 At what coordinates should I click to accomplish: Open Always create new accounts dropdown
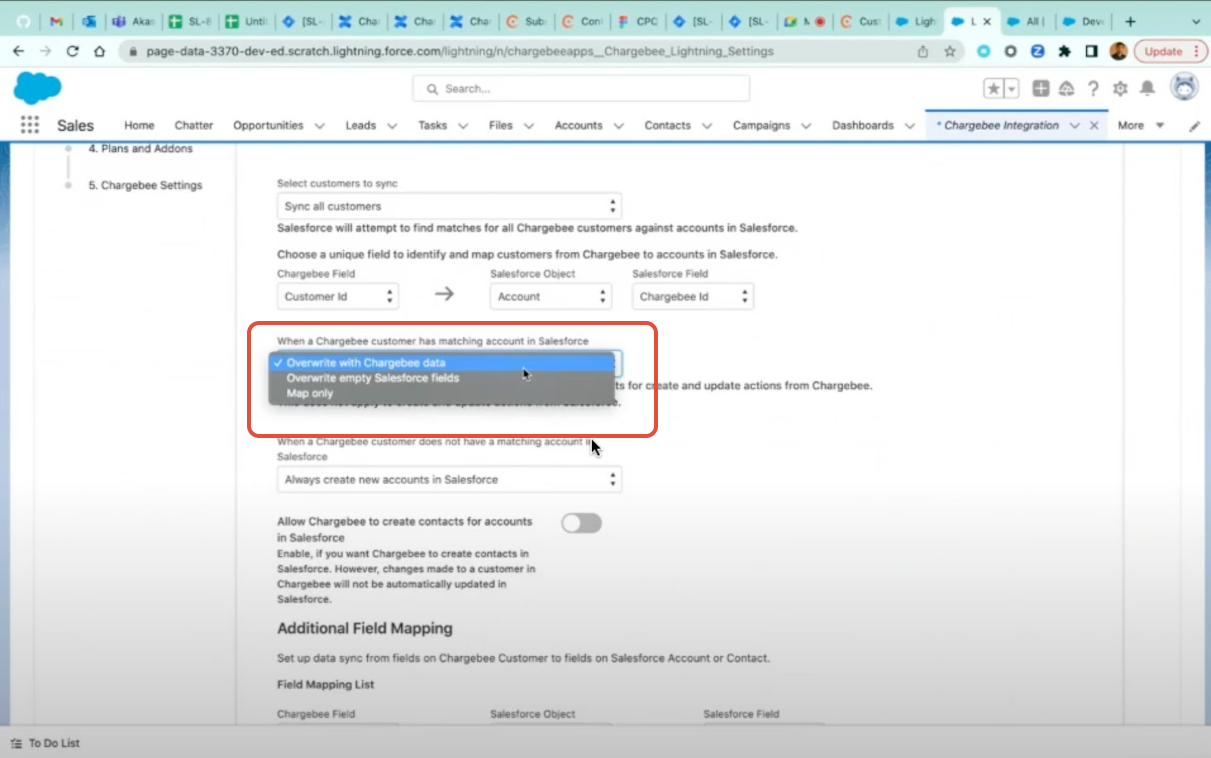449,479
